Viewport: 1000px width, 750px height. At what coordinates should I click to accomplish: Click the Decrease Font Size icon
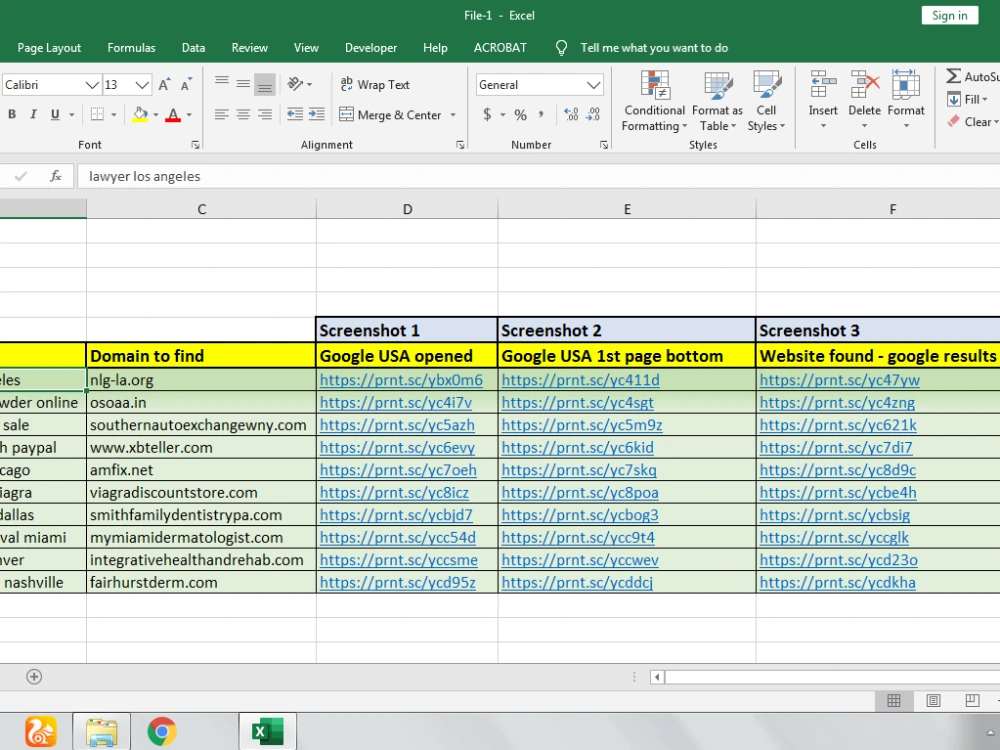click(186, 85)
